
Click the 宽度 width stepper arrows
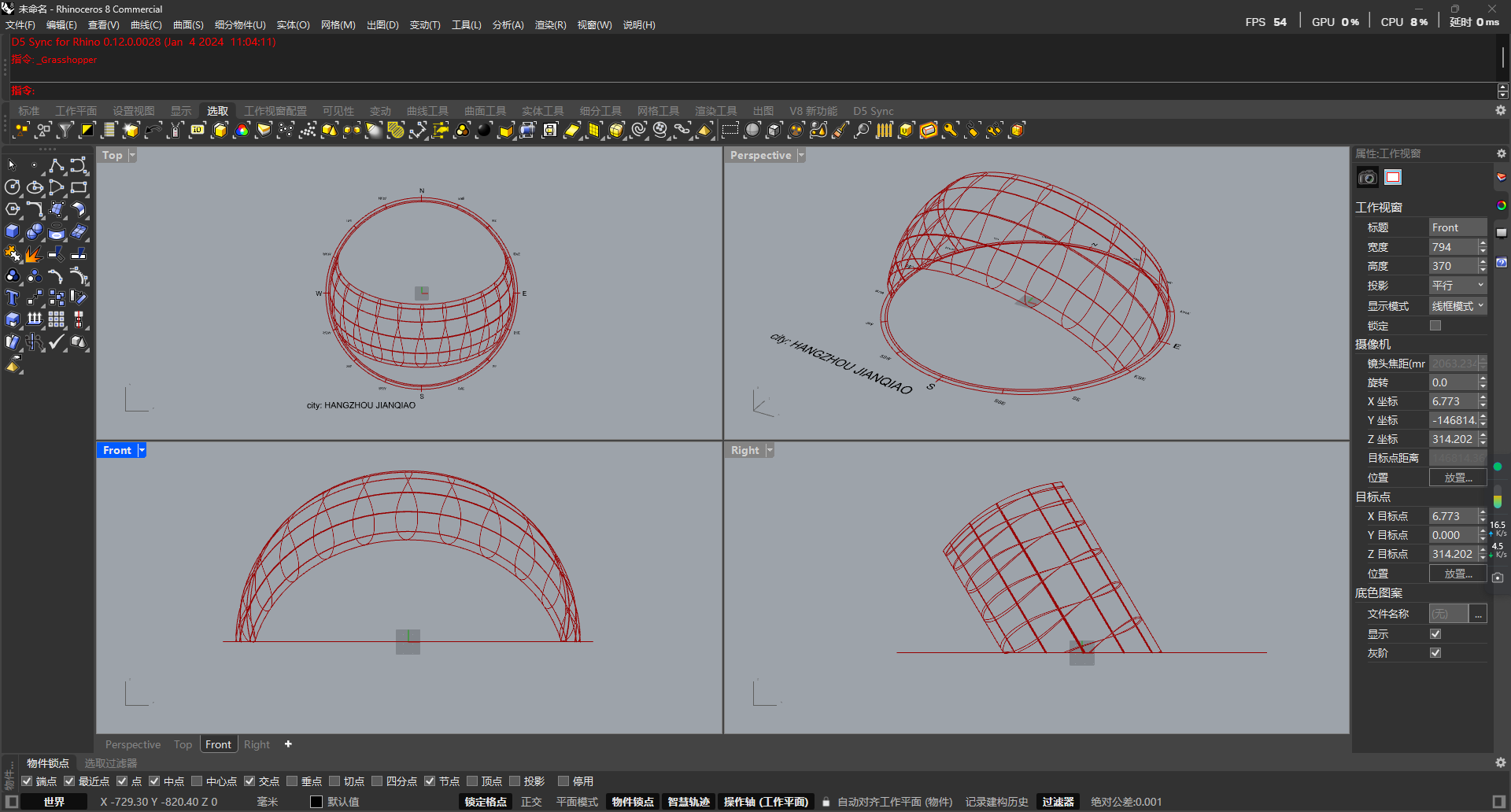pyautogui.click(x=1483, y=247)
